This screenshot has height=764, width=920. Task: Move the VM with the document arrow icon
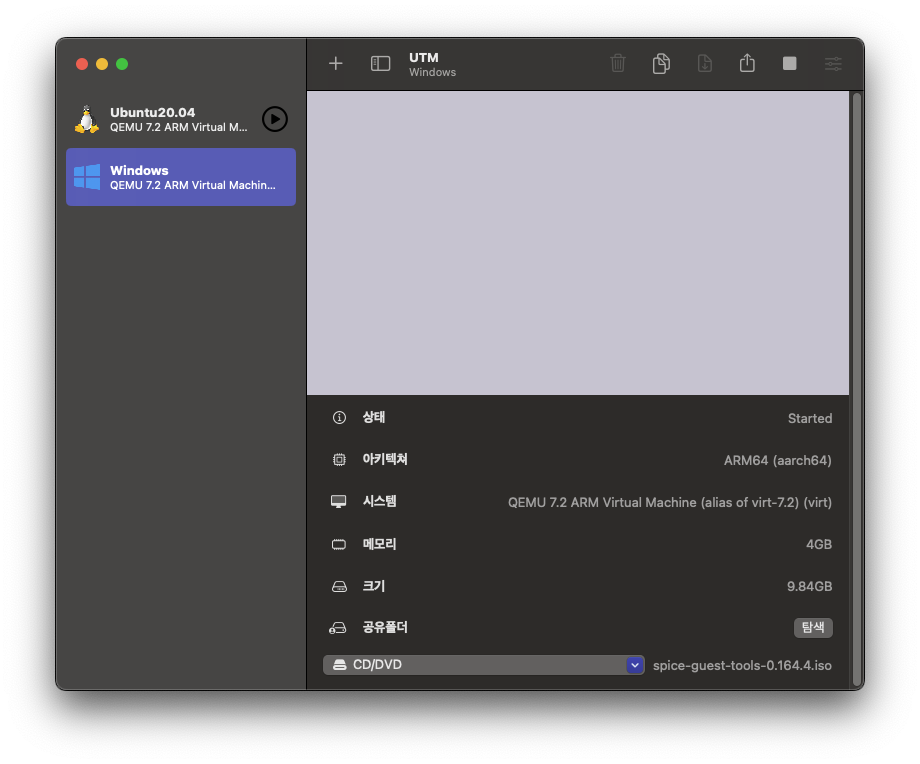[705, 63]
